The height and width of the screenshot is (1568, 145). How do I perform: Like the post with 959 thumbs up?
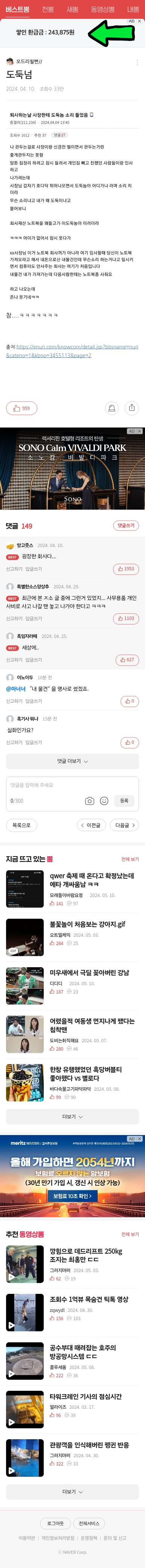pyautogui.click(x=21, y=409)
